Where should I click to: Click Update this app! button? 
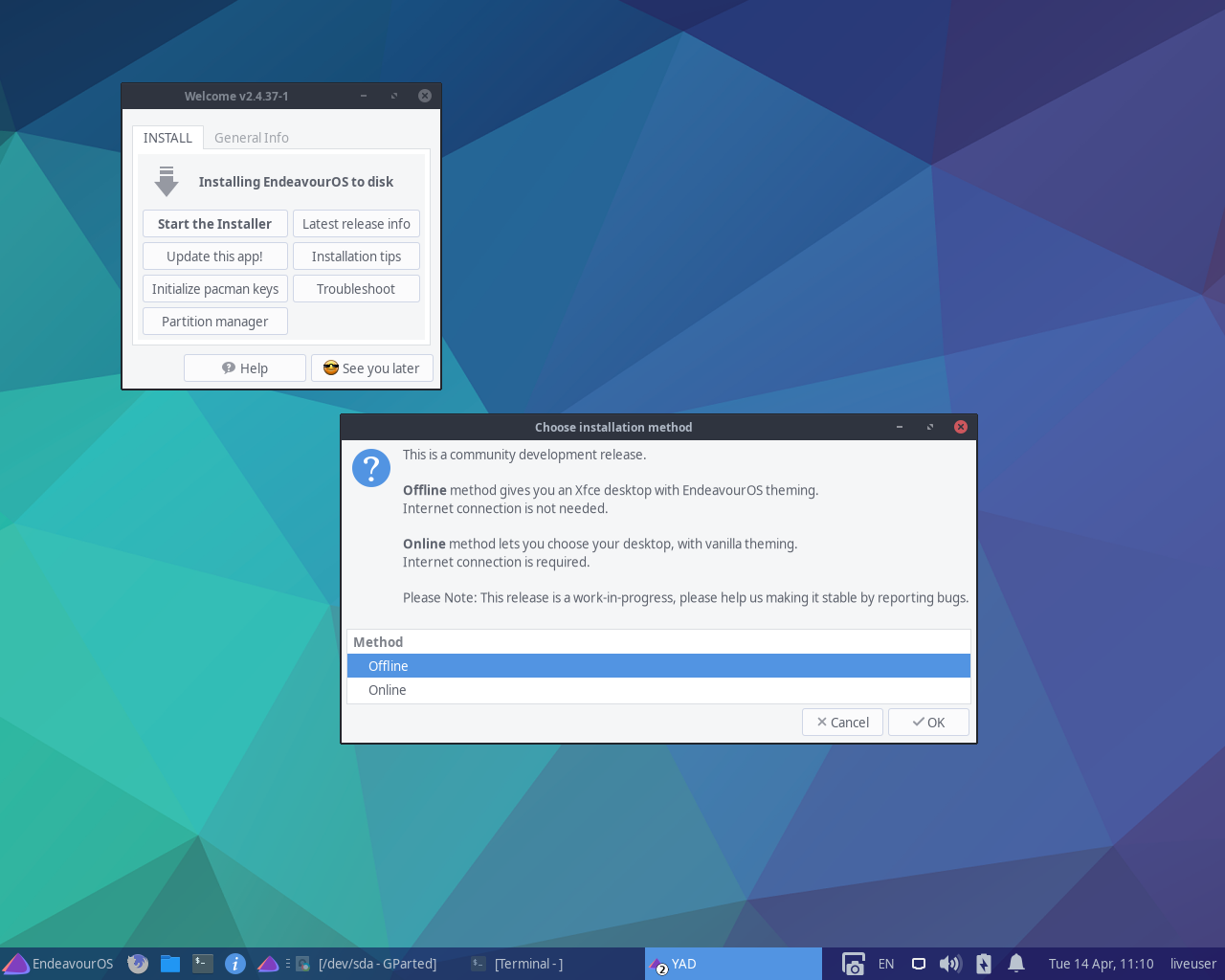[x=214, y=256]
